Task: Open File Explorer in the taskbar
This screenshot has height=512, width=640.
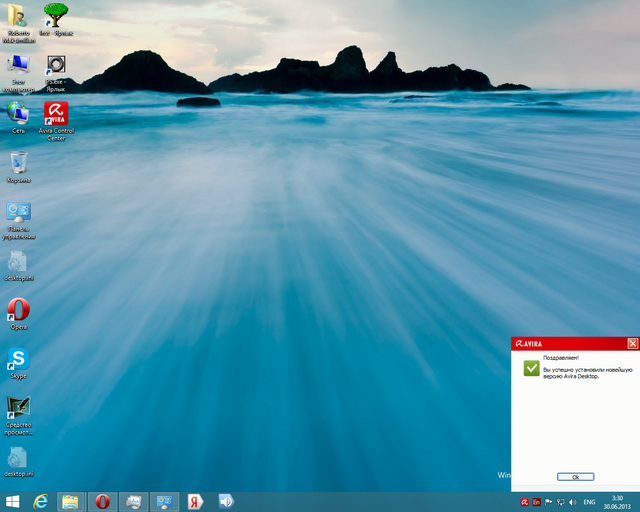Action: (71, 502)
